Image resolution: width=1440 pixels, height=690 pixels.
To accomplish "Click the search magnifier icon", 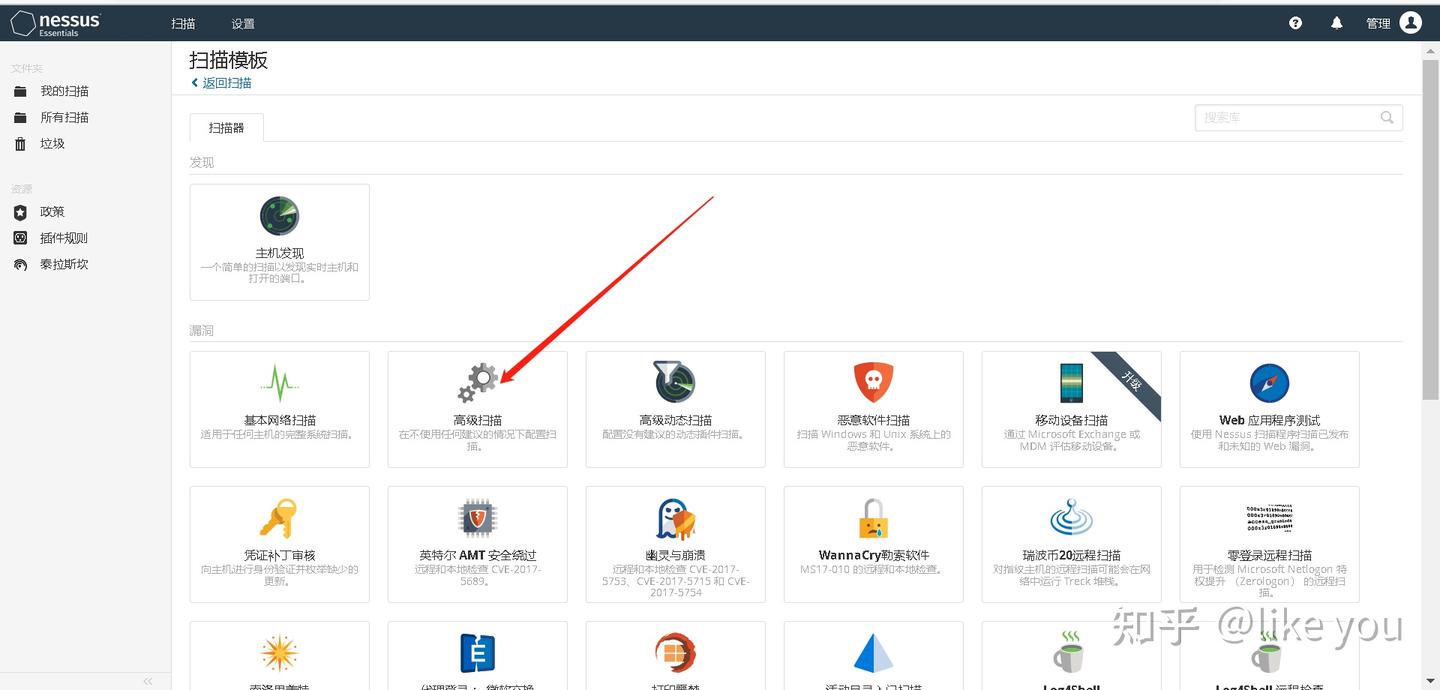I will click(1387, 117).
